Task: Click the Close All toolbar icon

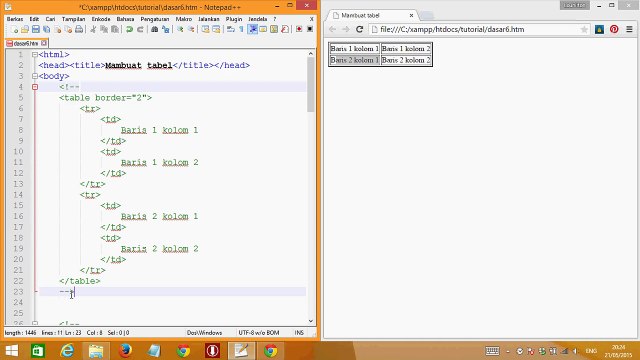Action: click(68, 29)
